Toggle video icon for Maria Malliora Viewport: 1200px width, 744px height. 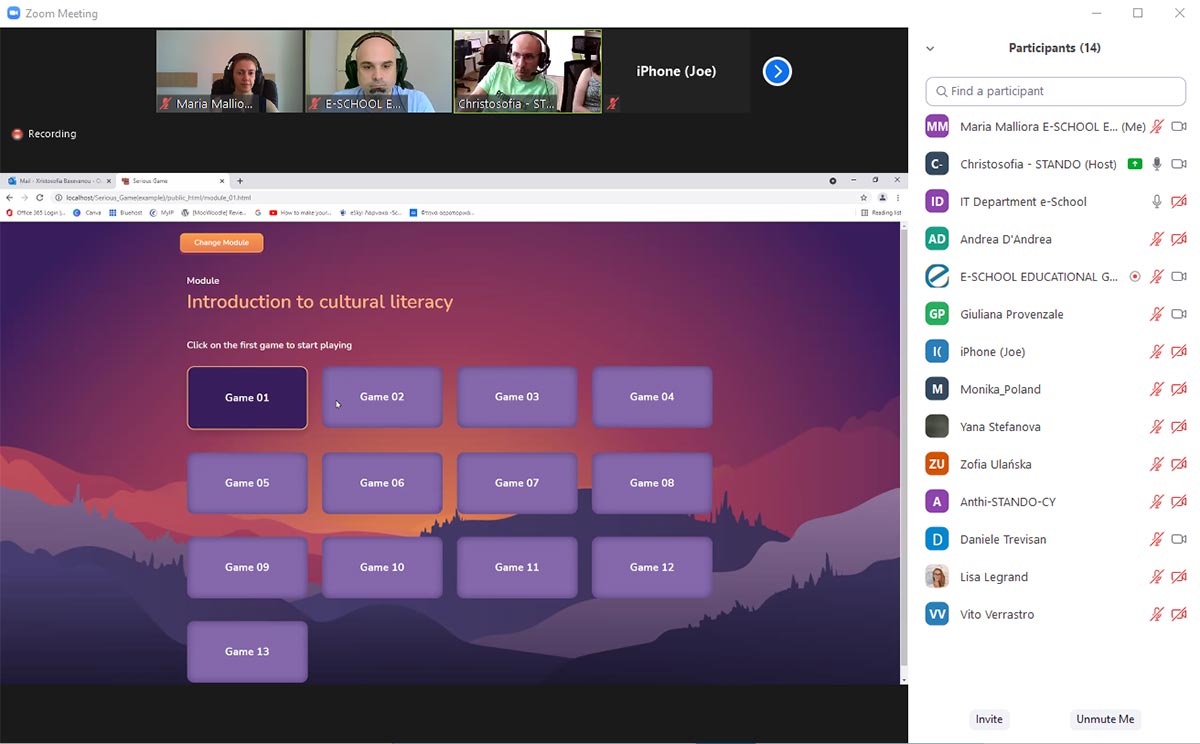(x=1179, y=127)
